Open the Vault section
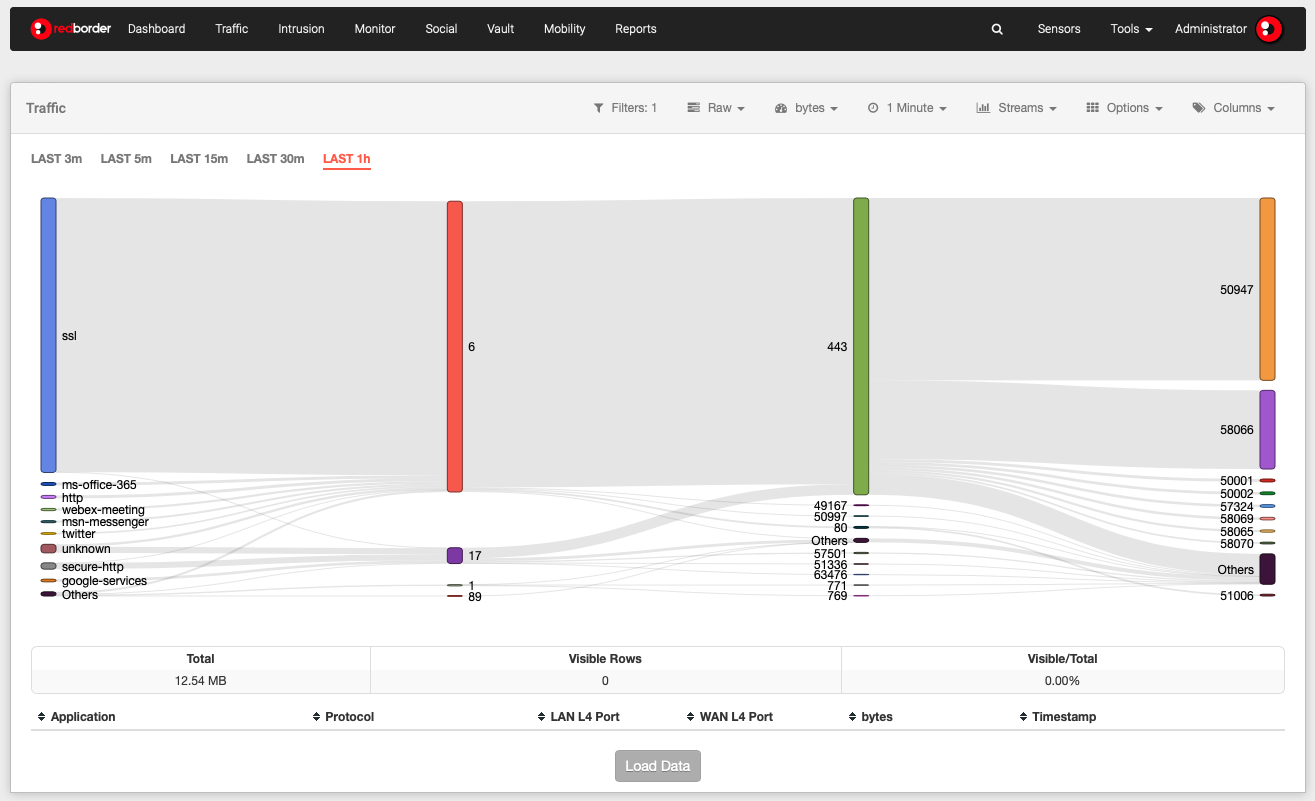Image resolution: width=1315 pixels, height=801 pixels. click(x=501, y=29)
